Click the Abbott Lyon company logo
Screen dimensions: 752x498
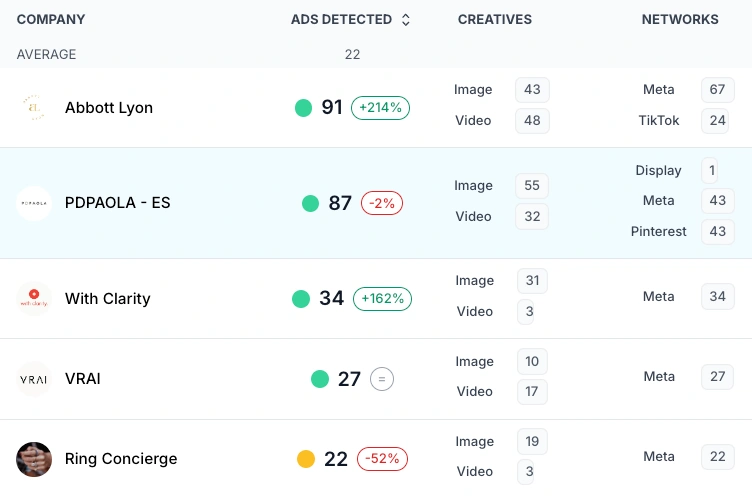pyautogui.click(x=34, y=107)
